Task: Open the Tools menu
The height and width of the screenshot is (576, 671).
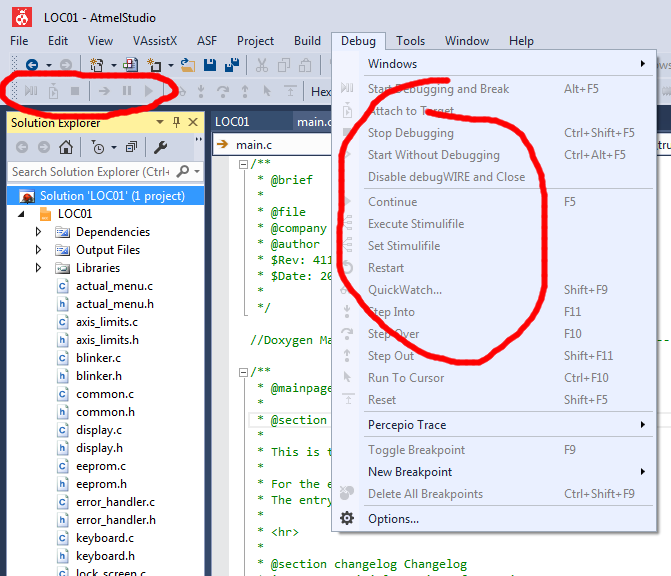Action: [x=410, y=41]
